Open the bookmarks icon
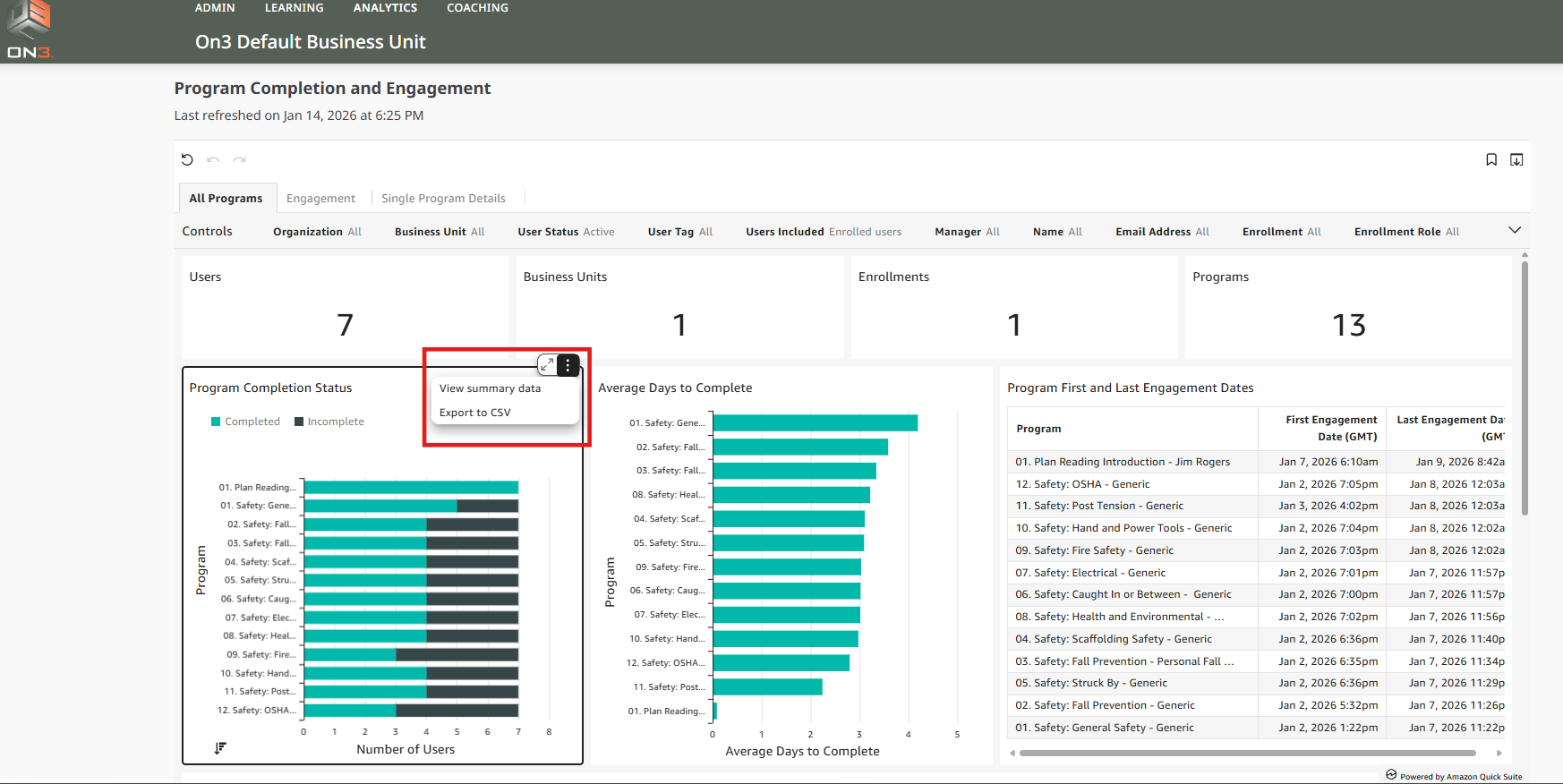1563x784 pixels. click(1491, 160)
